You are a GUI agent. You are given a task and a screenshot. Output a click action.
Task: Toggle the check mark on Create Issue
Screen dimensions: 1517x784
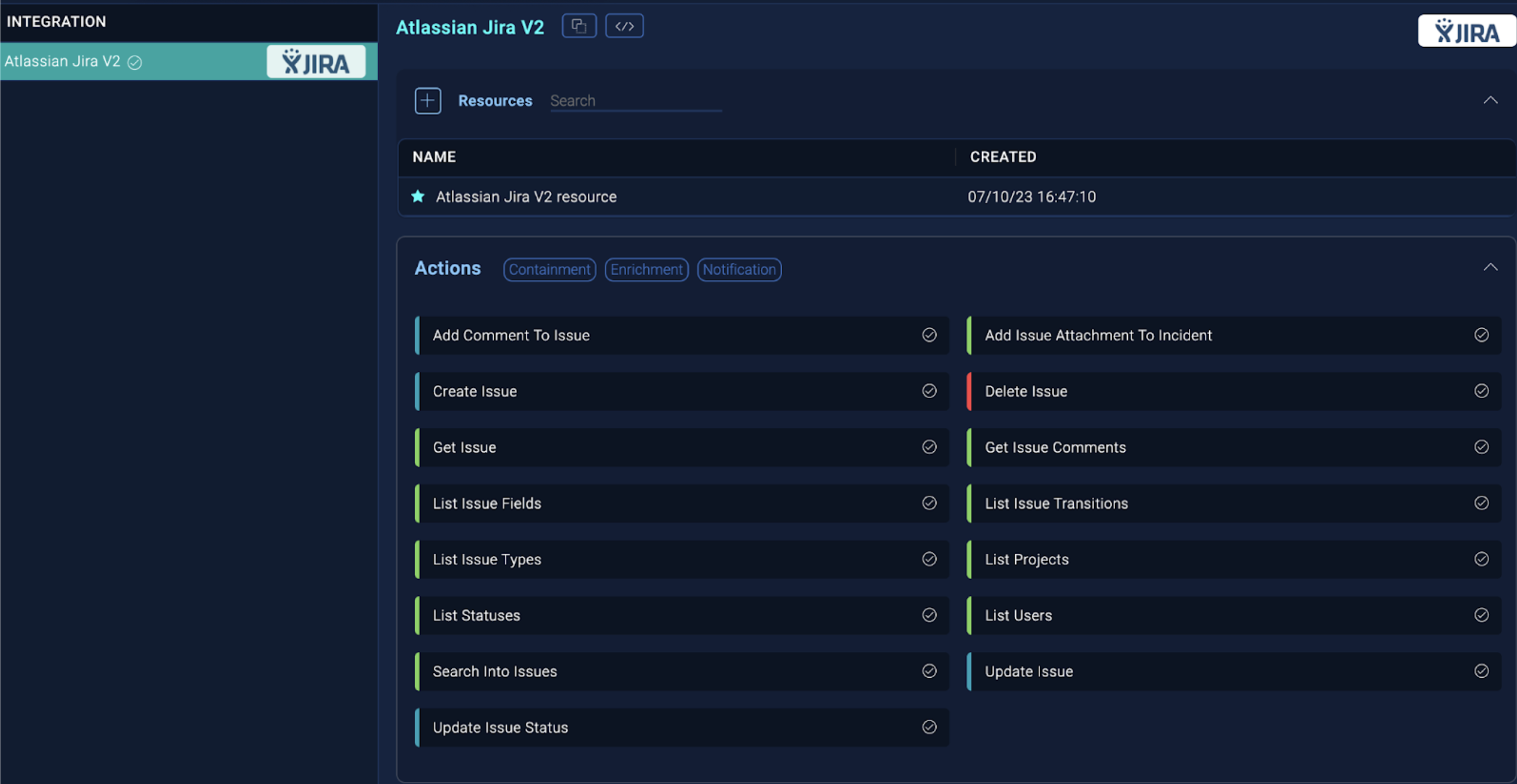tap(929, 390)
